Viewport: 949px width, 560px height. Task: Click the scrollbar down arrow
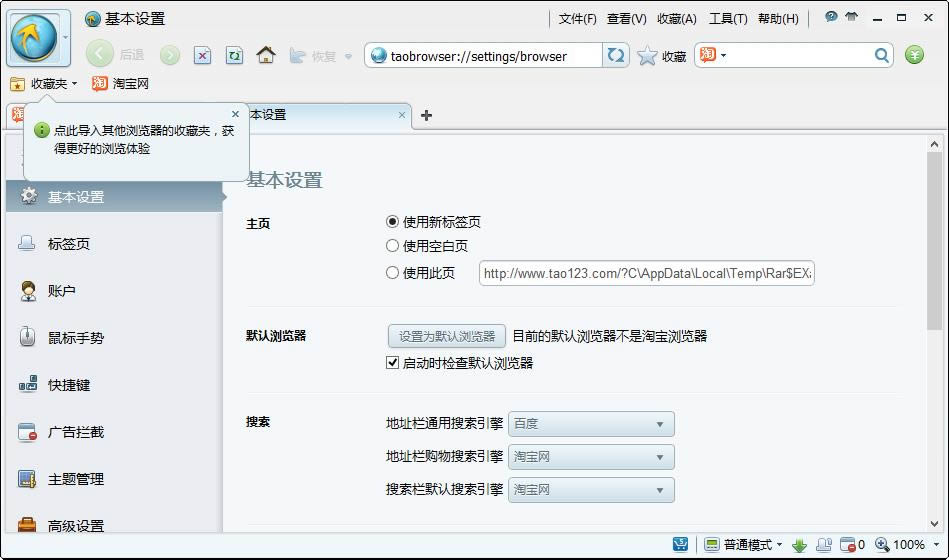point(934,524)
